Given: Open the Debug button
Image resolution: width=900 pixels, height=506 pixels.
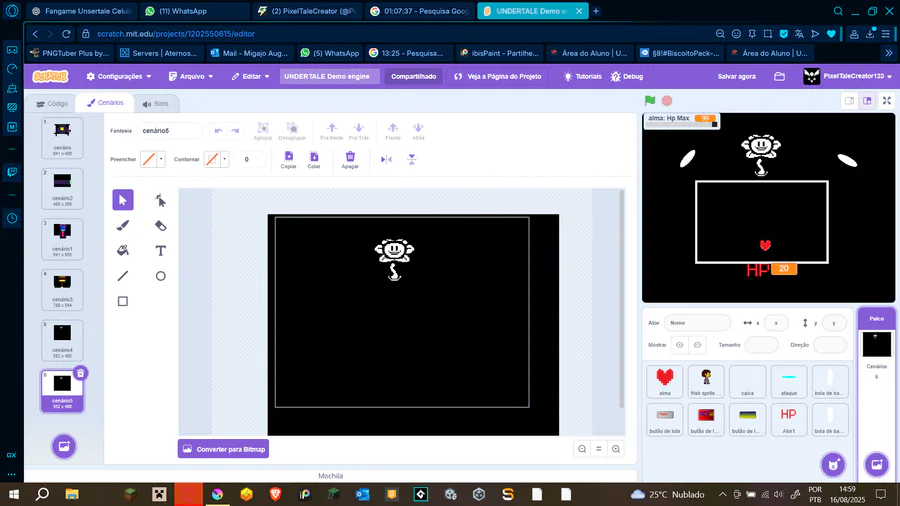Looking at the screenshot, I should [x=627, y=76].
